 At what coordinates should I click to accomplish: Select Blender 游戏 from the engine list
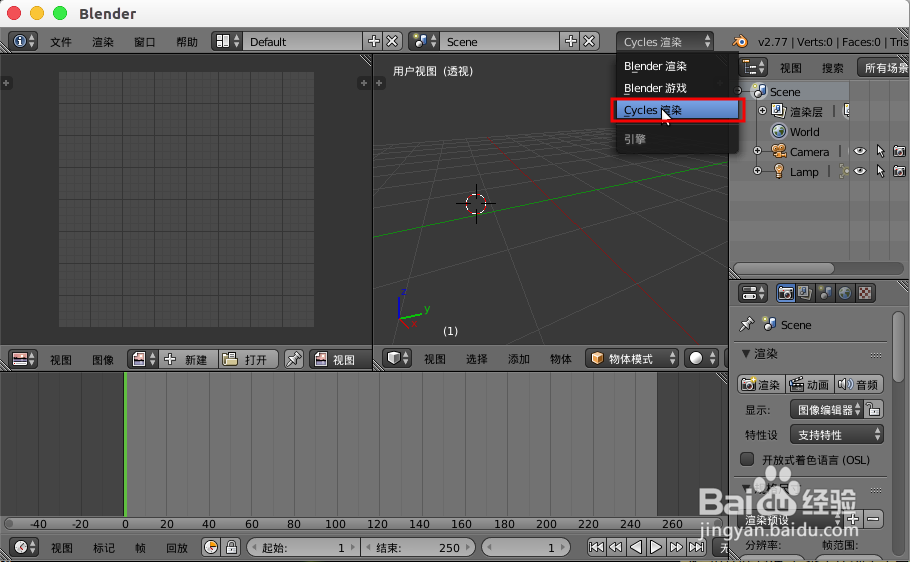[677, 88]
